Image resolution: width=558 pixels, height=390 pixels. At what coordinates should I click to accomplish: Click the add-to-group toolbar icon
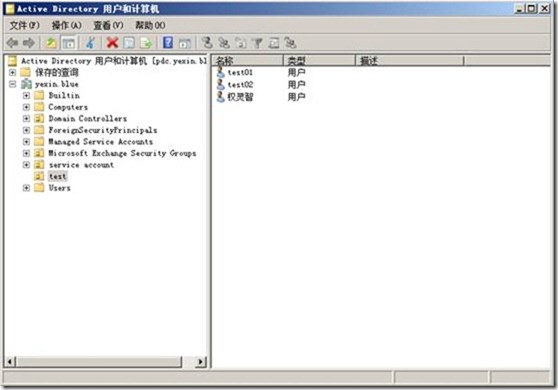pos(290,43)
